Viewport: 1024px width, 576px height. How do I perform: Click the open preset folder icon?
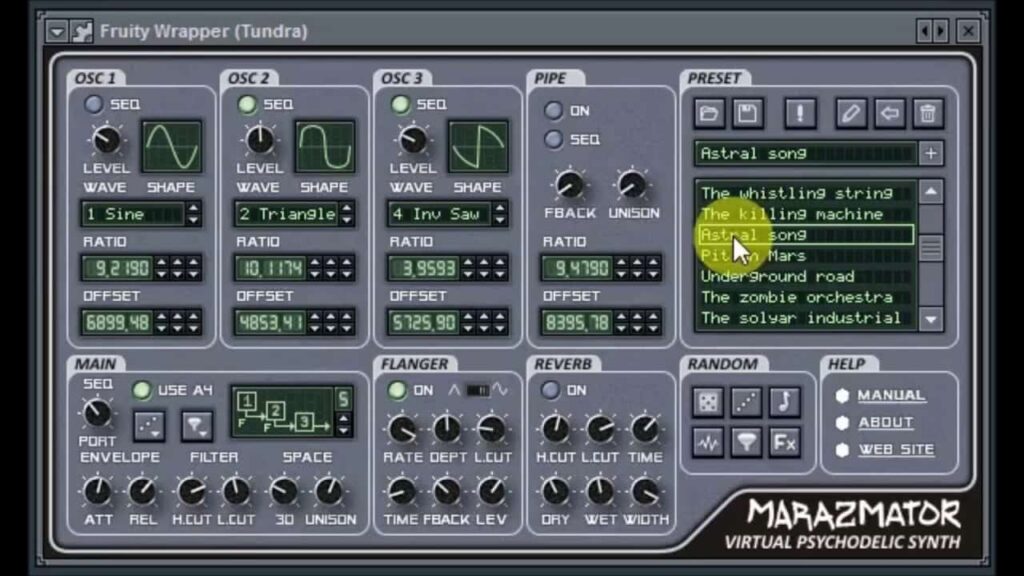point(710,113)
